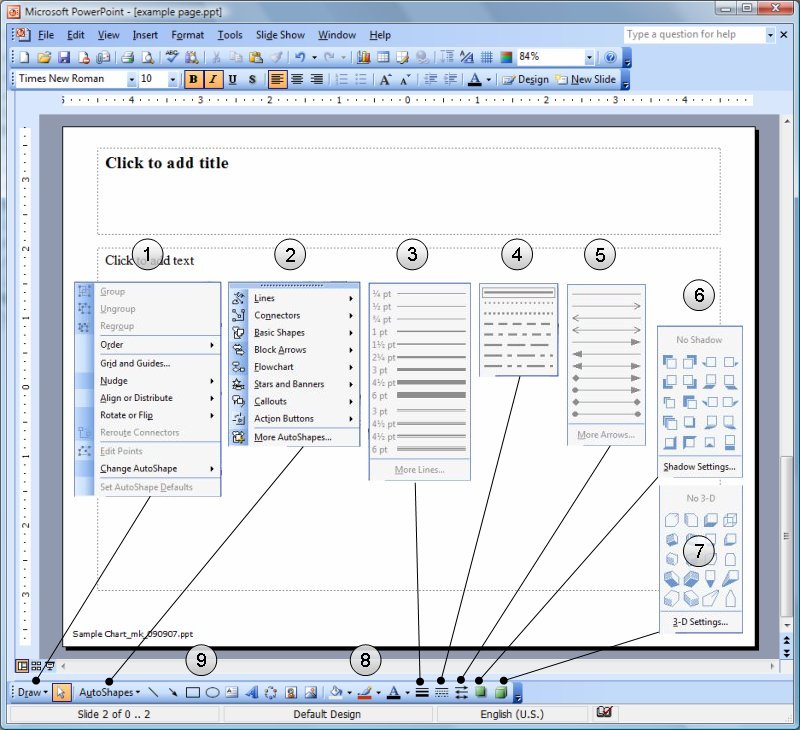Click the 'Type a question for help' box
800x730 pixels.
pyautogui.click(x=693, y=35)
